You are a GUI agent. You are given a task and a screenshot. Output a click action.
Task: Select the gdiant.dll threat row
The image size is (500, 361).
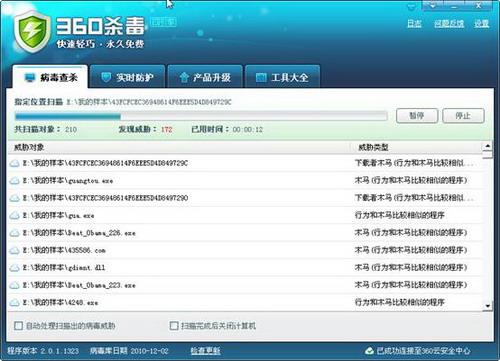point(245,268)
